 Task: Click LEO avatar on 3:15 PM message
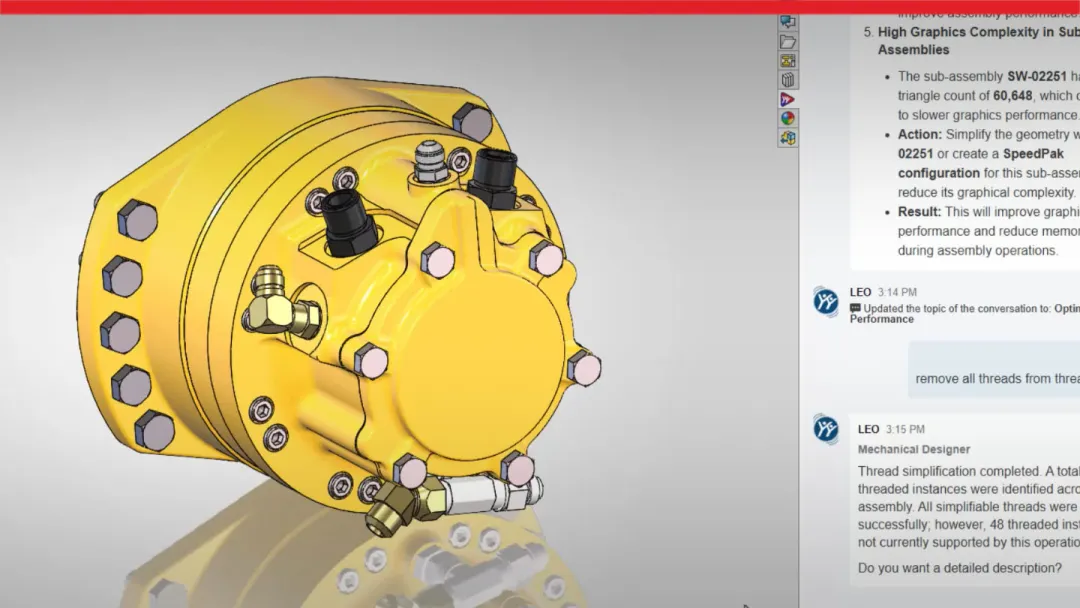click(825, 429)
